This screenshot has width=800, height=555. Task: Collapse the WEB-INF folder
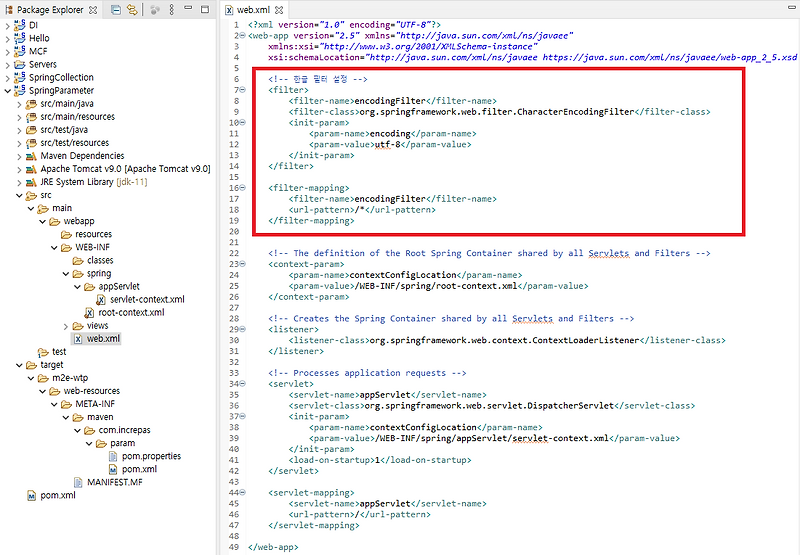[x=54, y=247]
